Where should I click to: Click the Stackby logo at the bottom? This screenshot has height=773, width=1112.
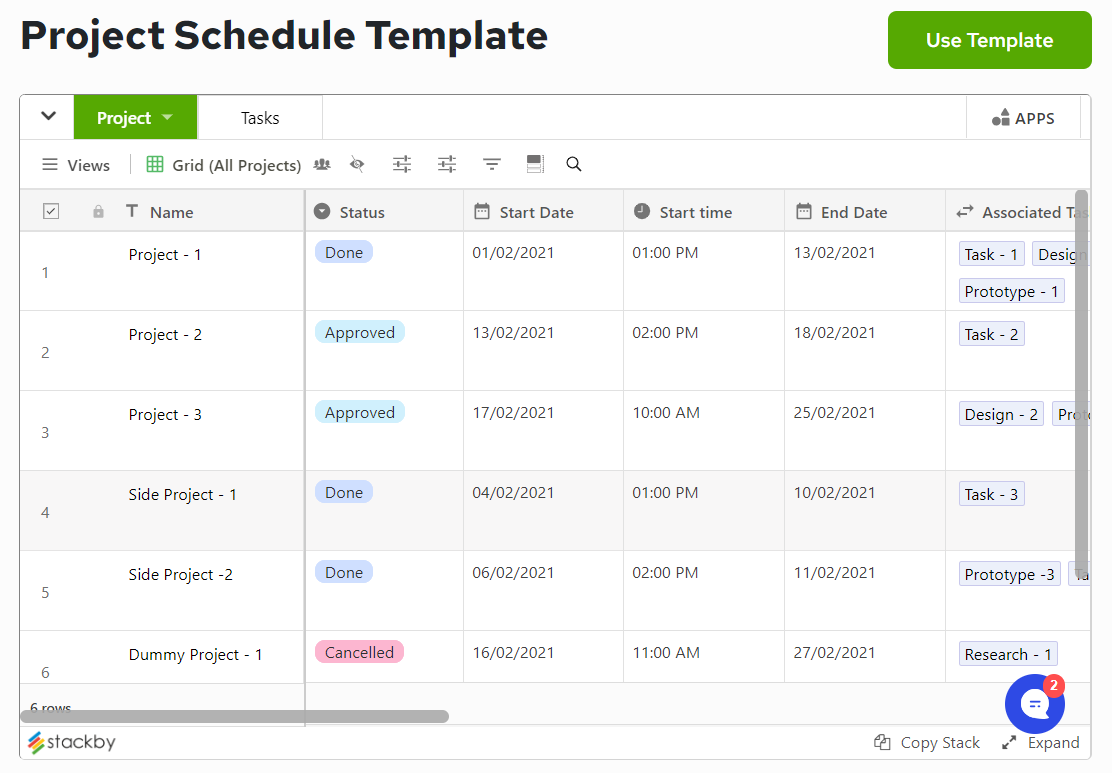coord(70,742)
